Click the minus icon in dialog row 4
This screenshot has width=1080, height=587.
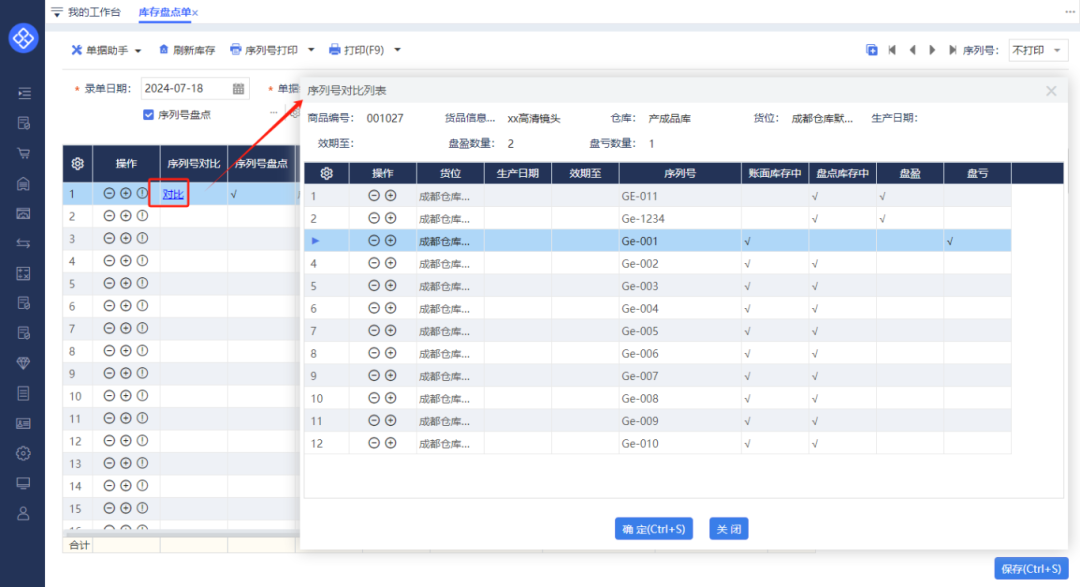tap(374, 263)
